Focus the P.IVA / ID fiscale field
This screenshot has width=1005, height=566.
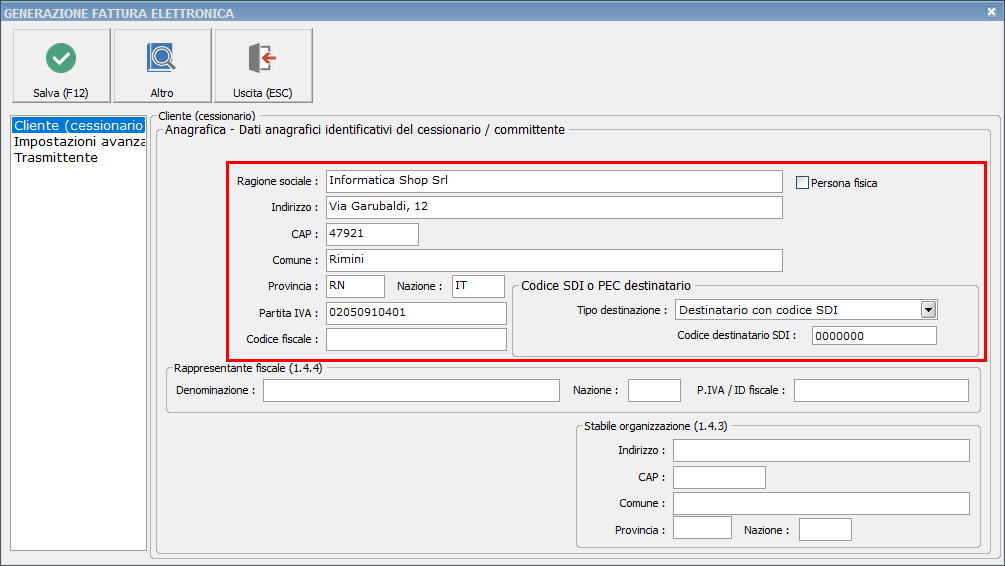pos(881,390)
